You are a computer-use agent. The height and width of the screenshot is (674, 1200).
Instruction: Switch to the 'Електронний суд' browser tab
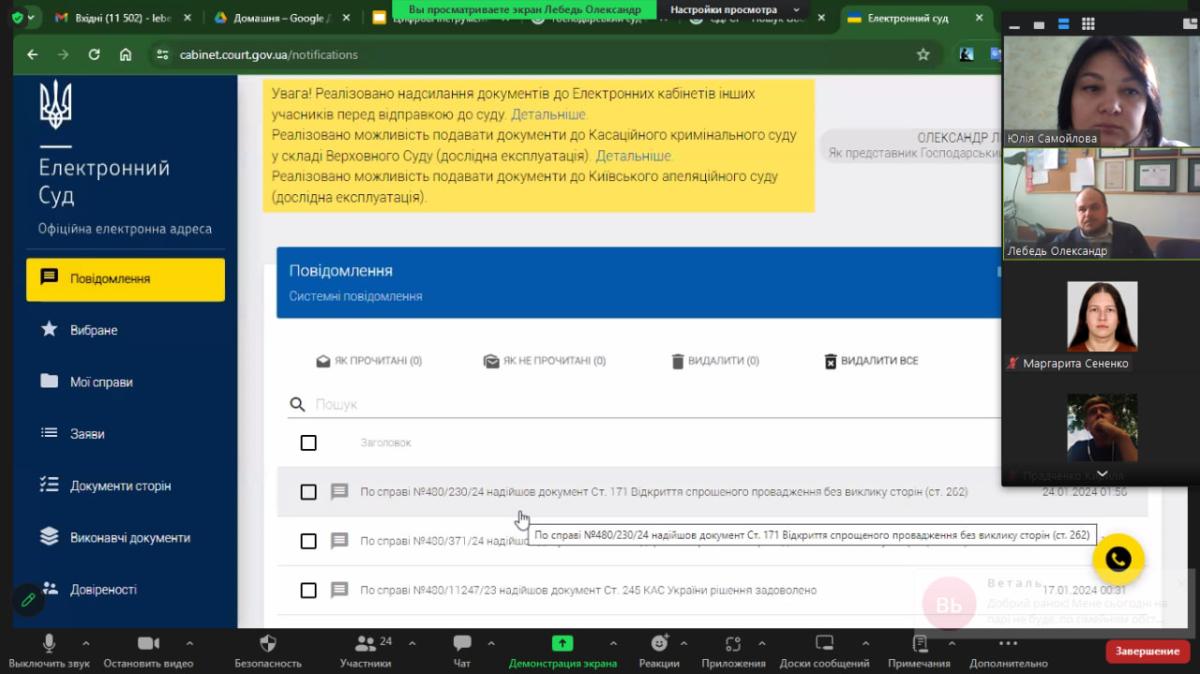coord(907,18)
